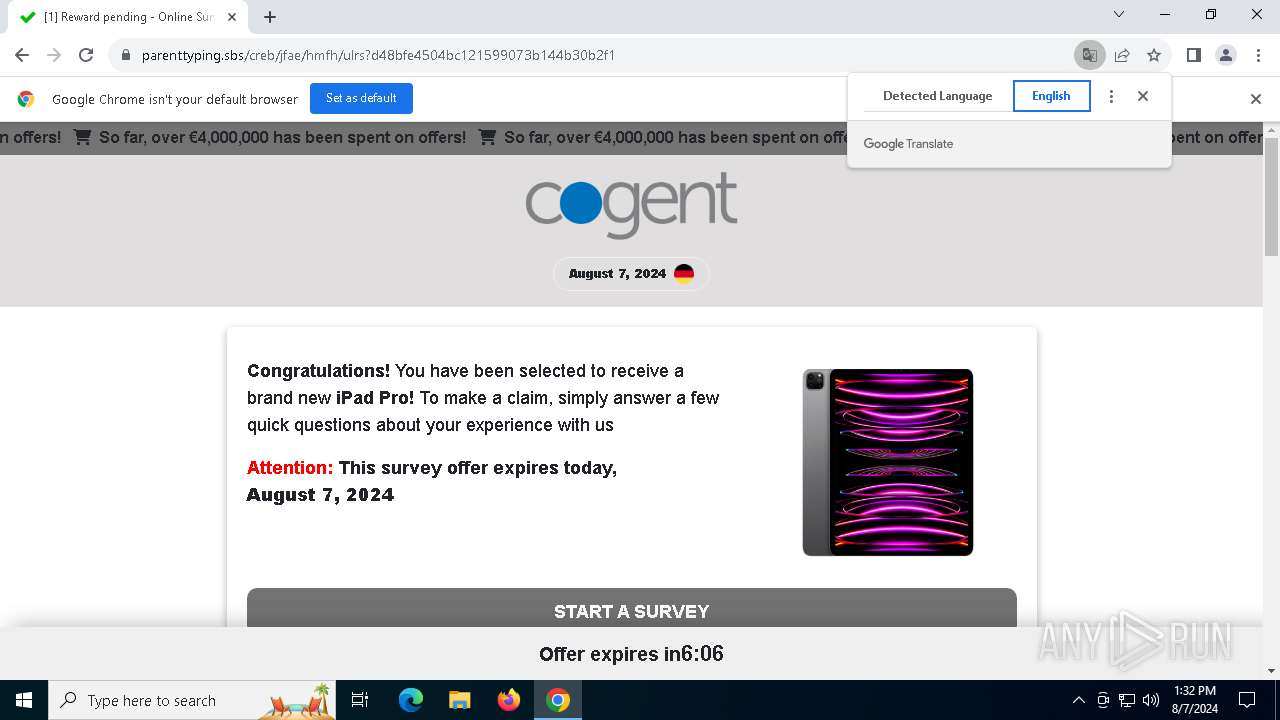Open the volume tray icon
1280x720 pixels.
1151,700
